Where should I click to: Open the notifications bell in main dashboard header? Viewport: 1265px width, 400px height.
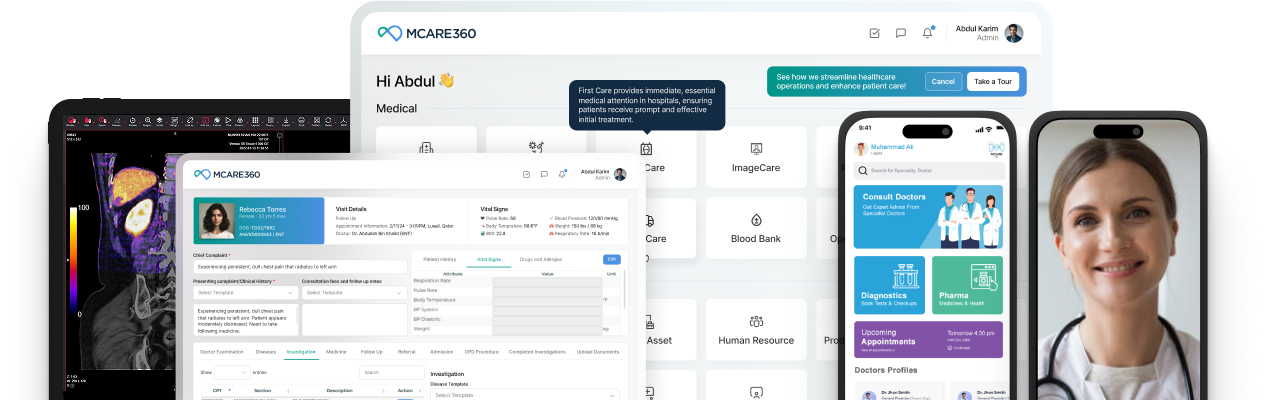pyautogui.click(x=927, y=33)
